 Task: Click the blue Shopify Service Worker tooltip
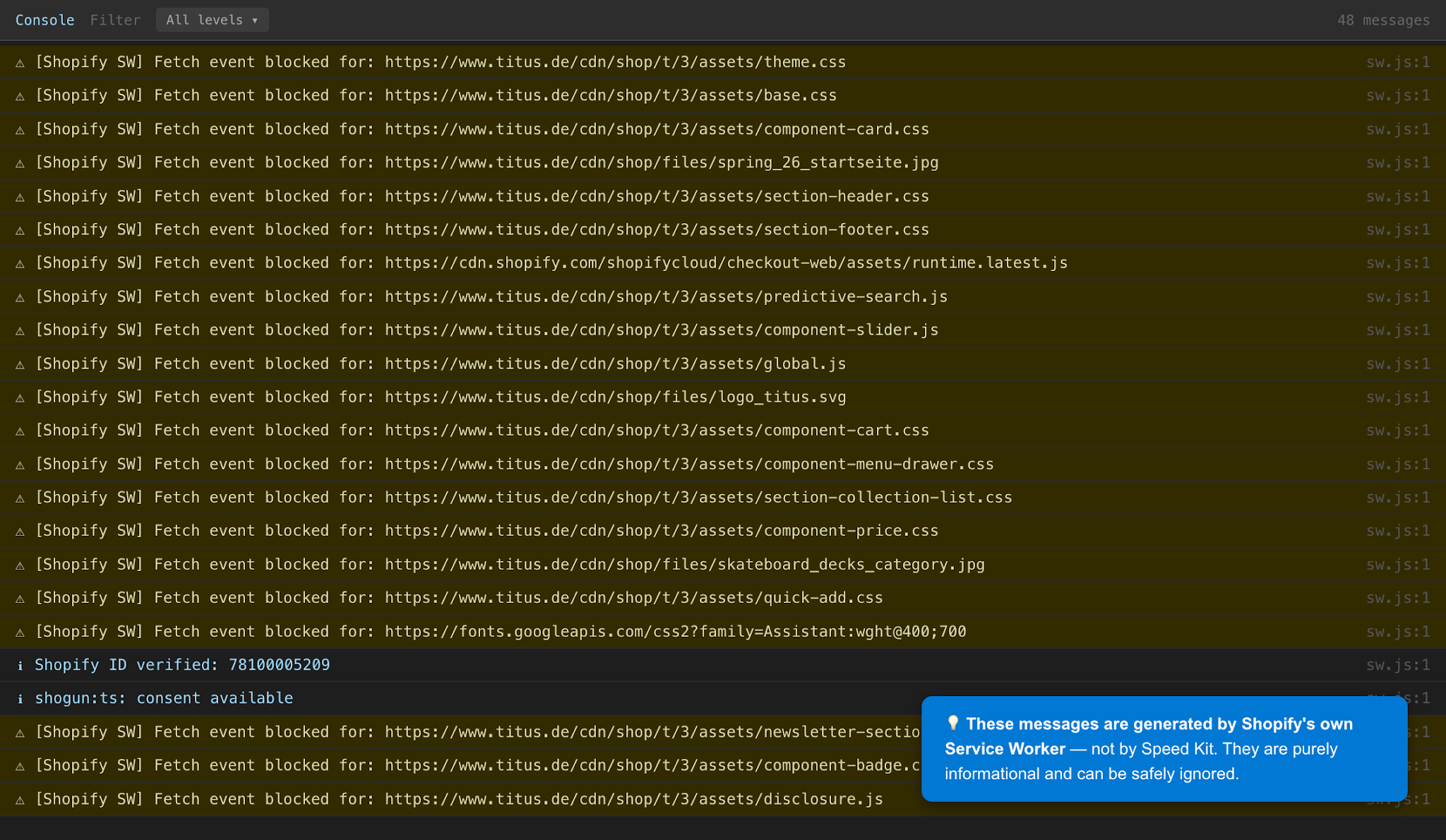point(1164,749)
